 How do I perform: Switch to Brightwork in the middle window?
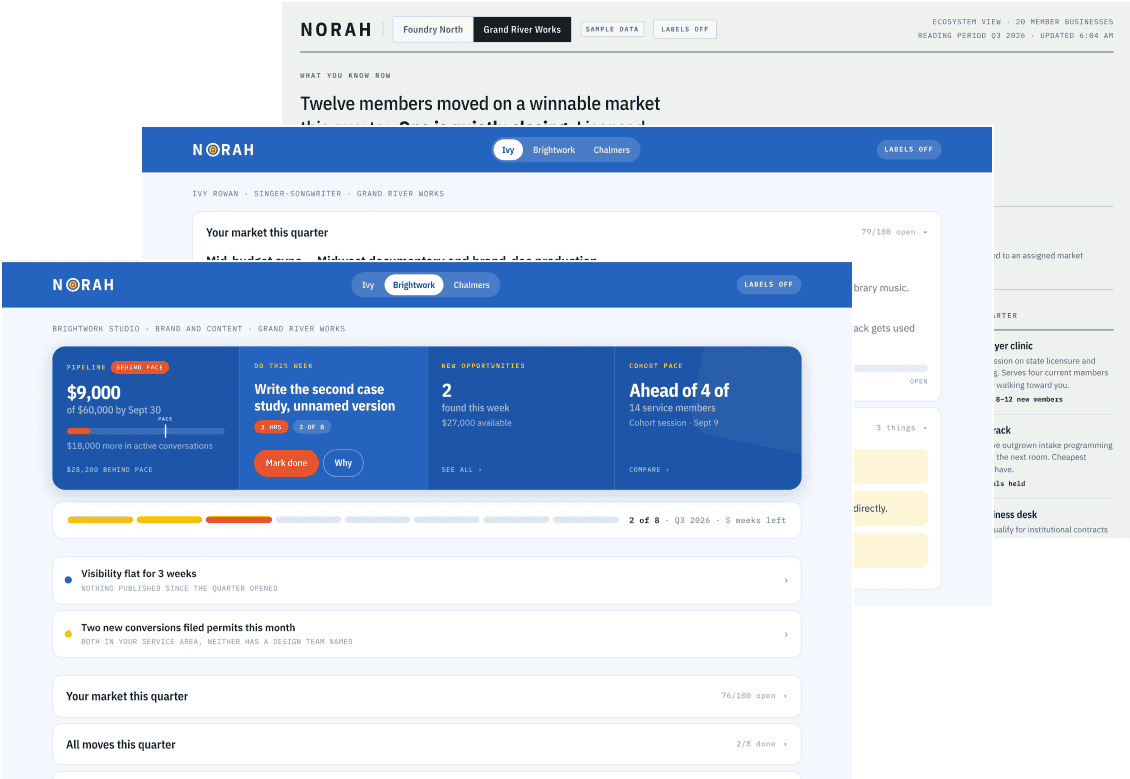coord(553,150)
